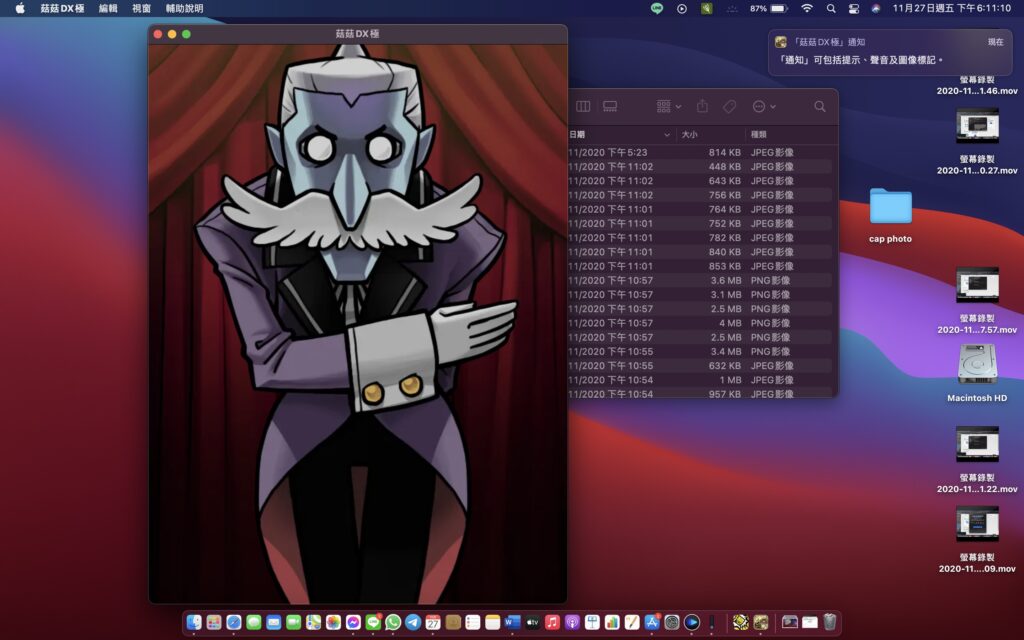Select the 448 KB JPEG file row

[x=702, y=167]
